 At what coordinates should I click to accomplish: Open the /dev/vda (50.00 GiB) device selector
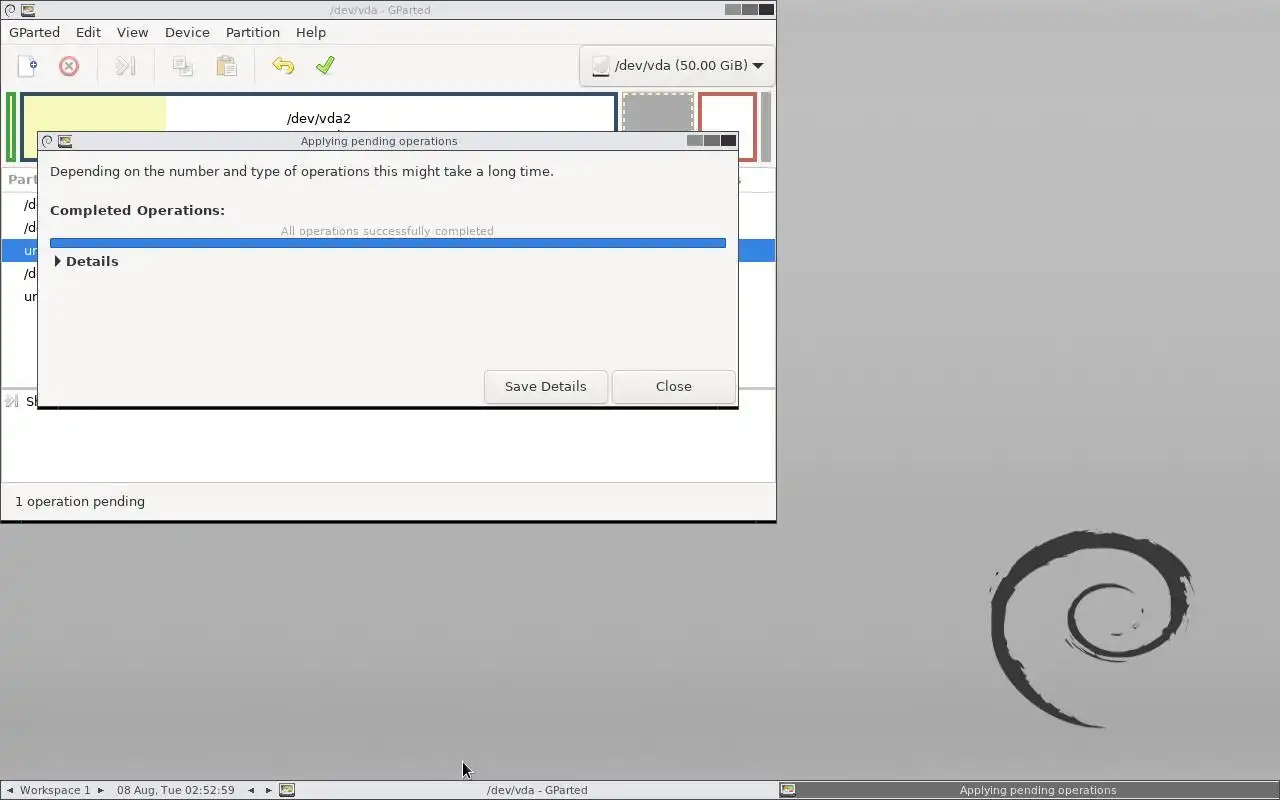click(677, 66)
